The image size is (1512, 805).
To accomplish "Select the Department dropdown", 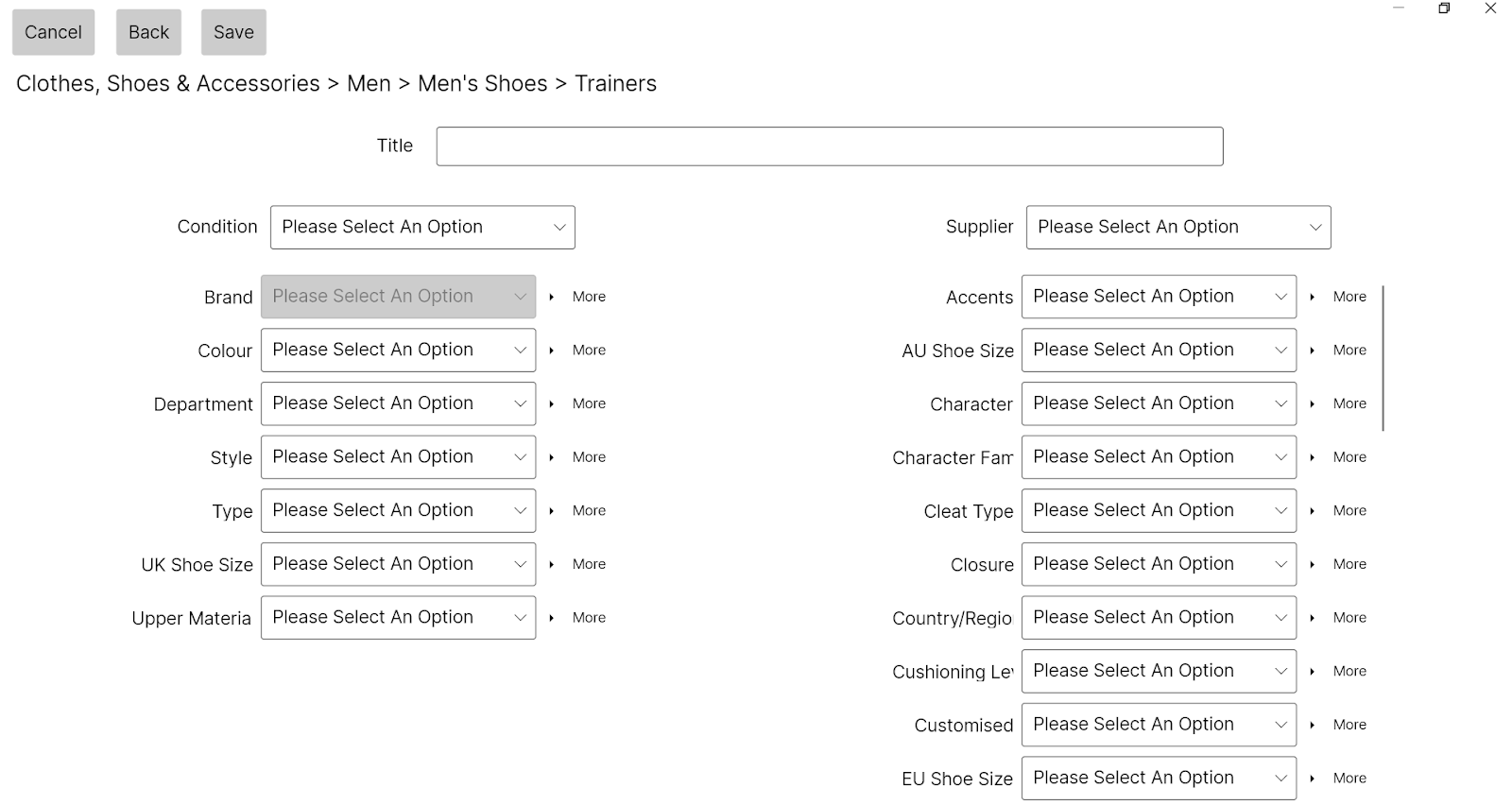I will [x=398, y=403].
